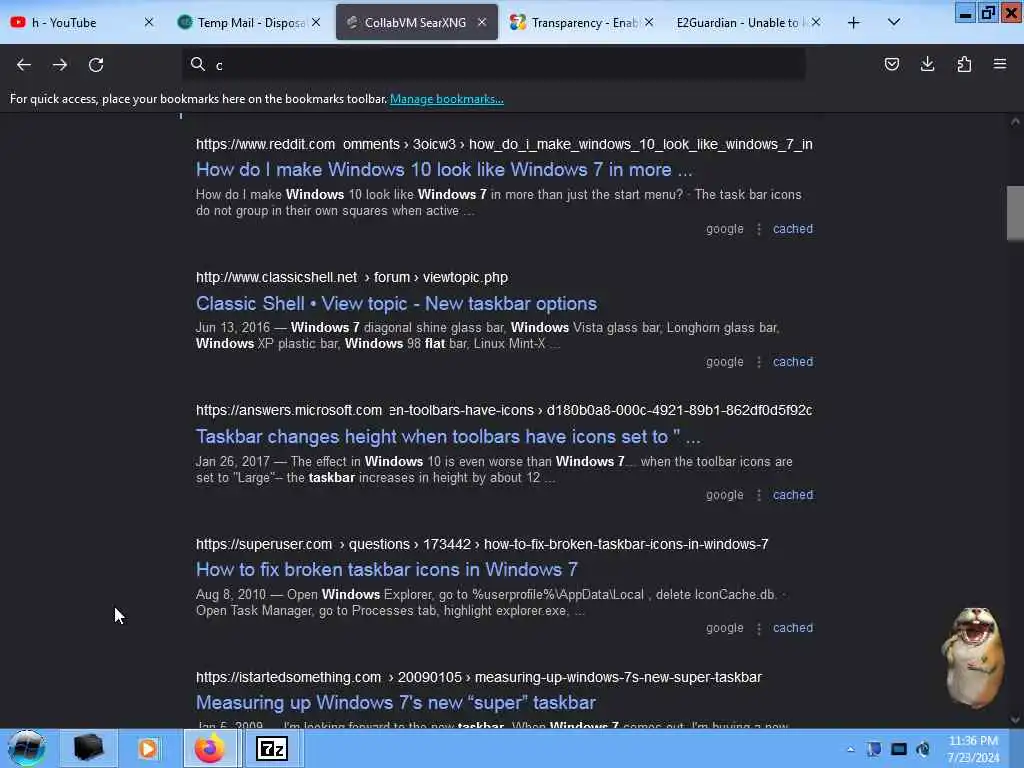Viewport: 1024px width, 768px height.
Task: Click the page vertical scrollbar thumb
Action: point(1015,213)
